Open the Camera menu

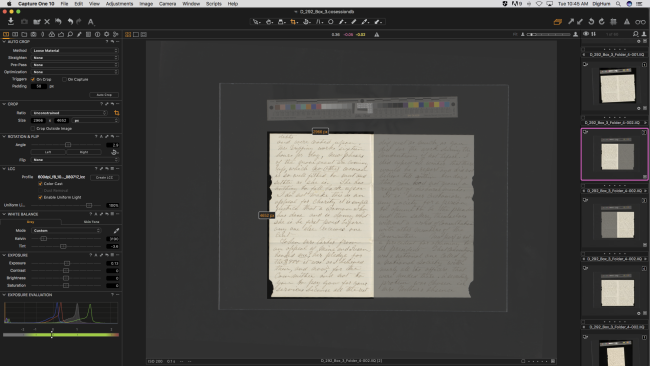coord(167,4)
